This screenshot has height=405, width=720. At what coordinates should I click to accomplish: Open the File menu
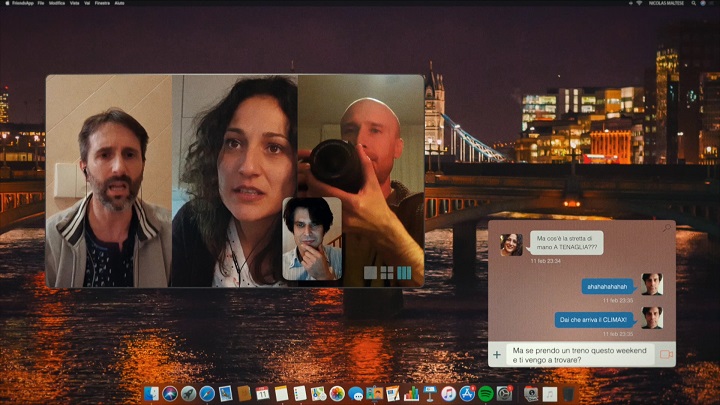coord(41,4)
